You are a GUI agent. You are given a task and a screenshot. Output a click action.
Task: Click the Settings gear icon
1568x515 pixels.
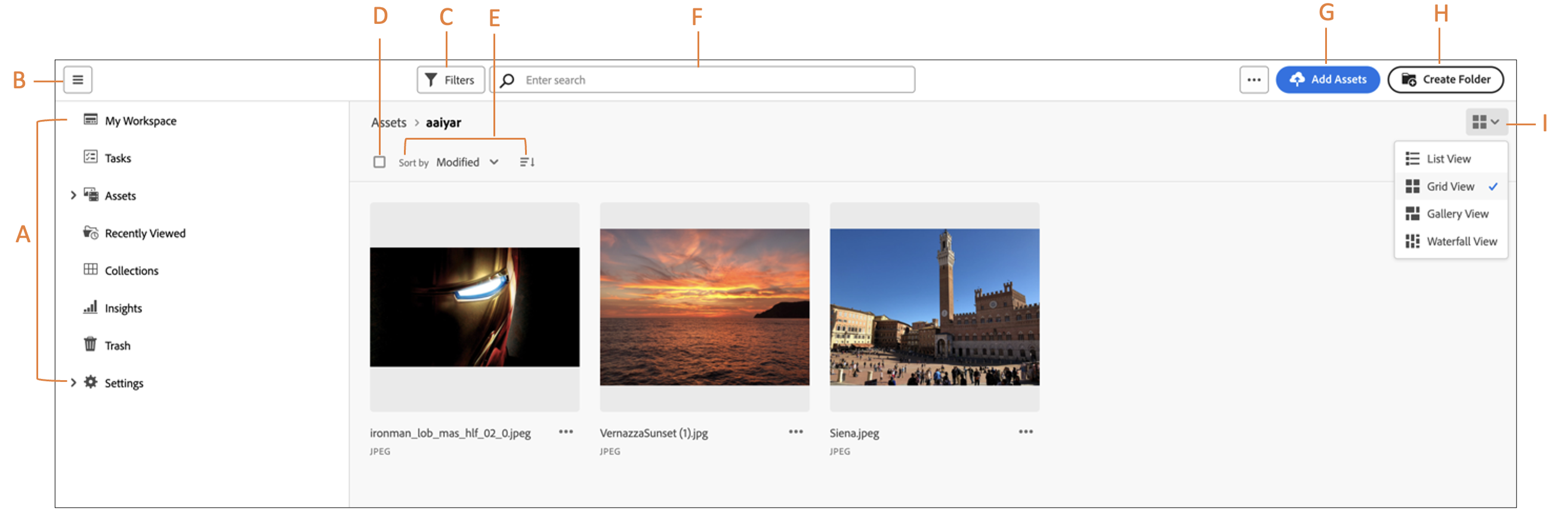tap(91, 383)
